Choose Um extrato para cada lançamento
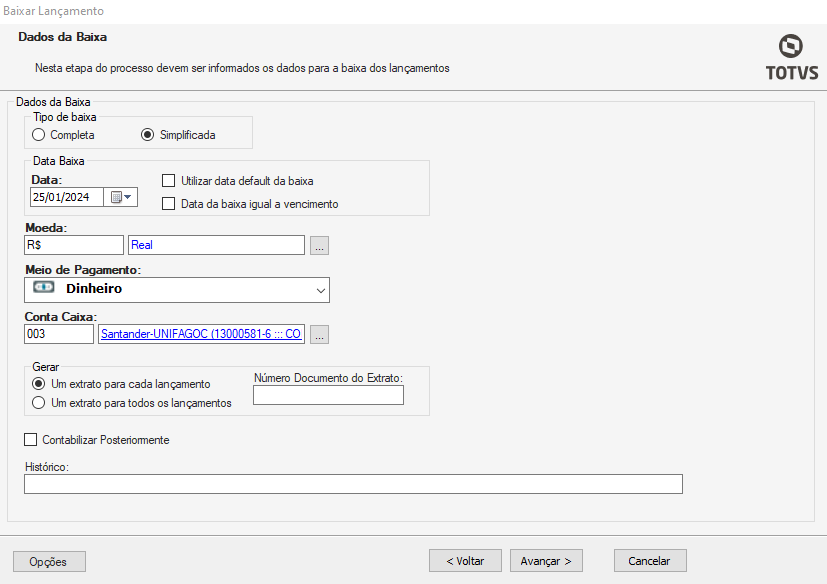This screenshot has width=827, height=584. (39, 384)
